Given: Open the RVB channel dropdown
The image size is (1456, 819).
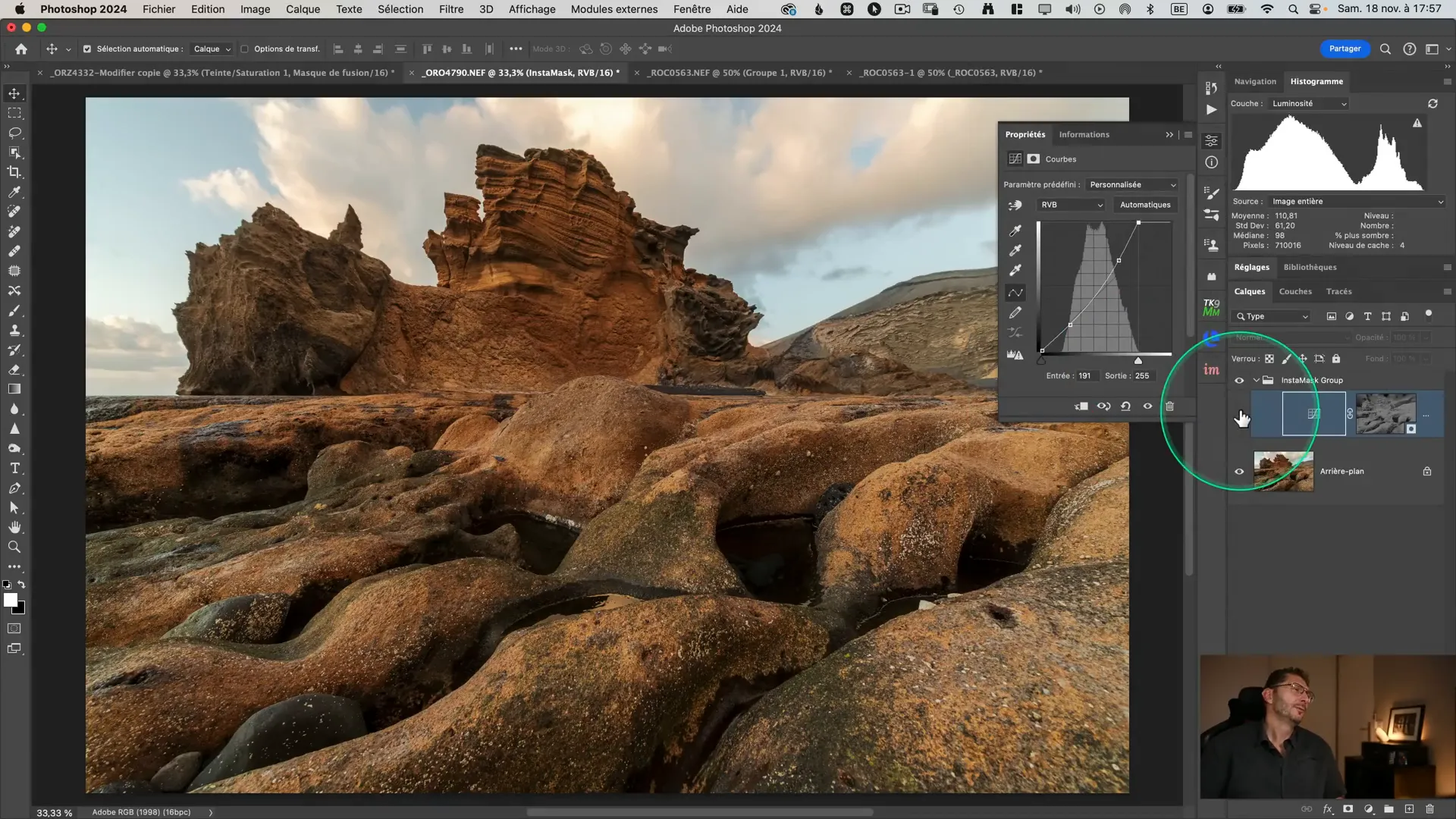Looking at the screenshot, I should click(x=1071, y=205).
